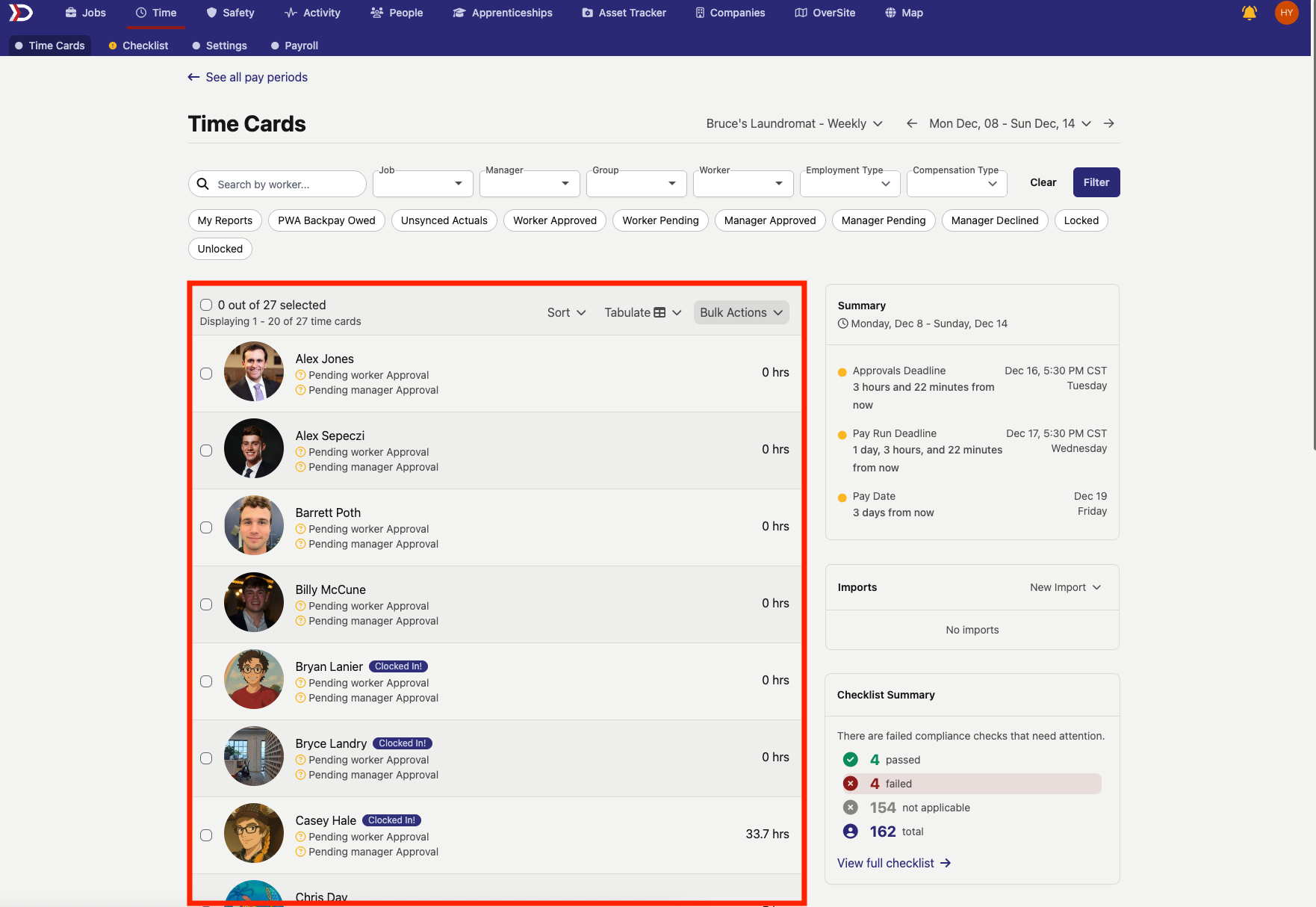Select Alex Sepeczi time card checkbox
1316x907 pixels.
coord(206,451)
